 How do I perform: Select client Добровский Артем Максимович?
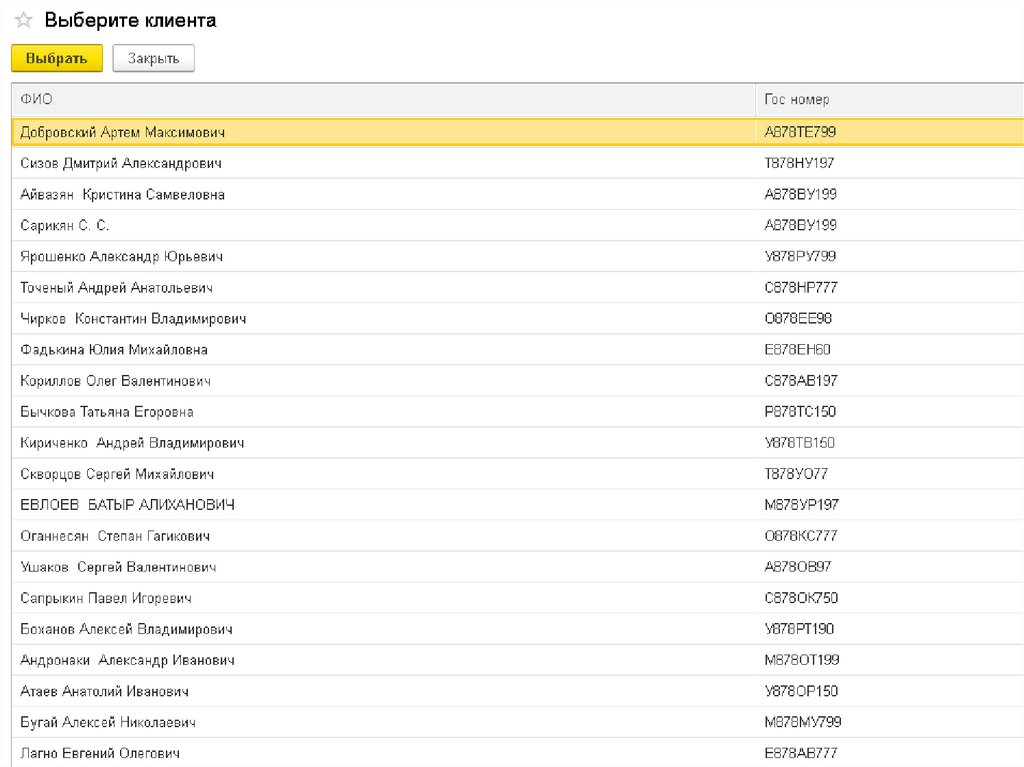(123, 132)
